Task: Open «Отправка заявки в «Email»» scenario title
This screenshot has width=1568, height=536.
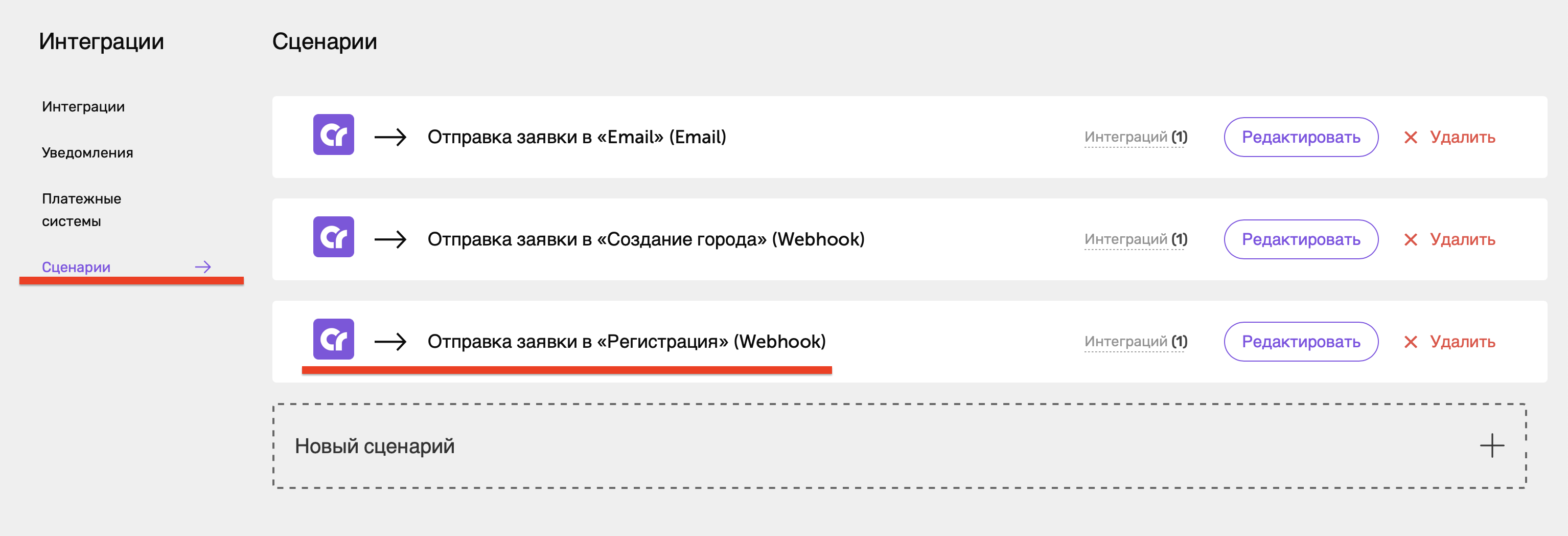Action: tap(577, 137)
